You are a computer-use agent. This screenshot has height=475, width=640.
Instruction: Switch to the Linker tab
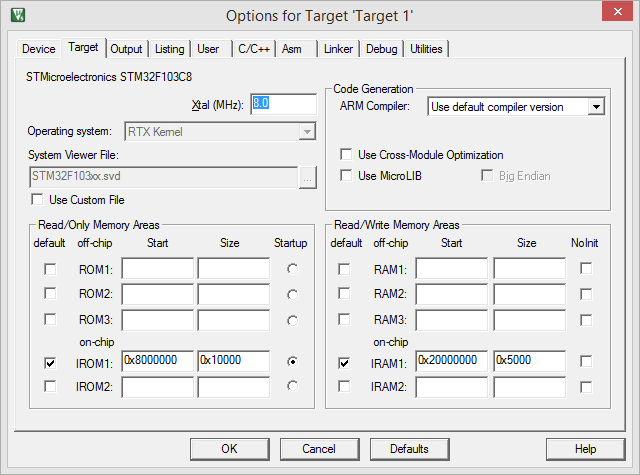pos(338,49)
